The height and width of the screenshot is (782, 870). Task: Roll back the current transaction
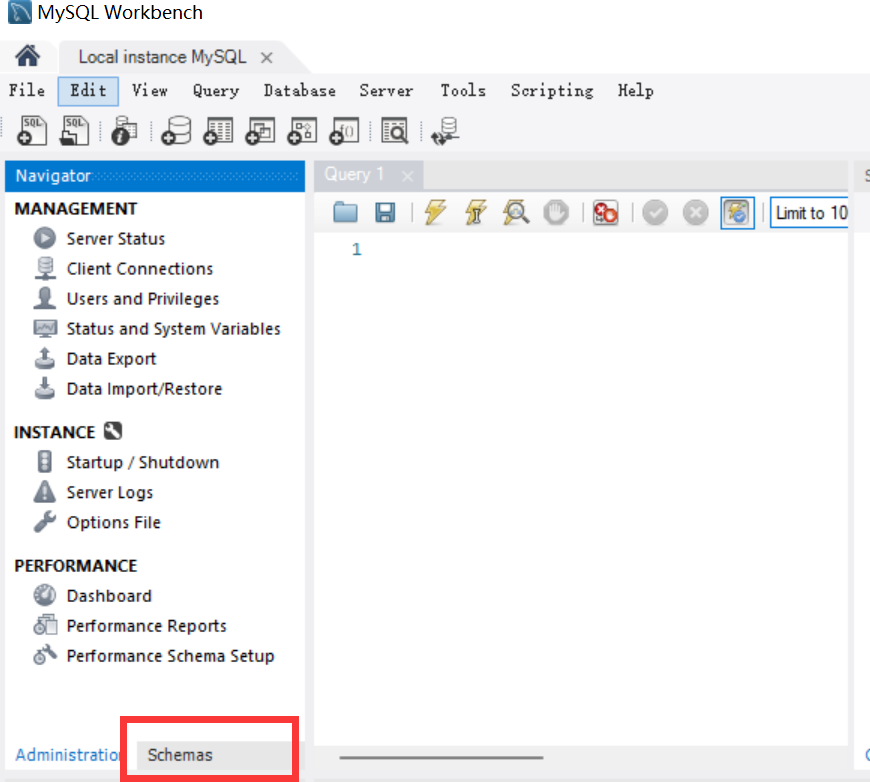tap(695, 213)
